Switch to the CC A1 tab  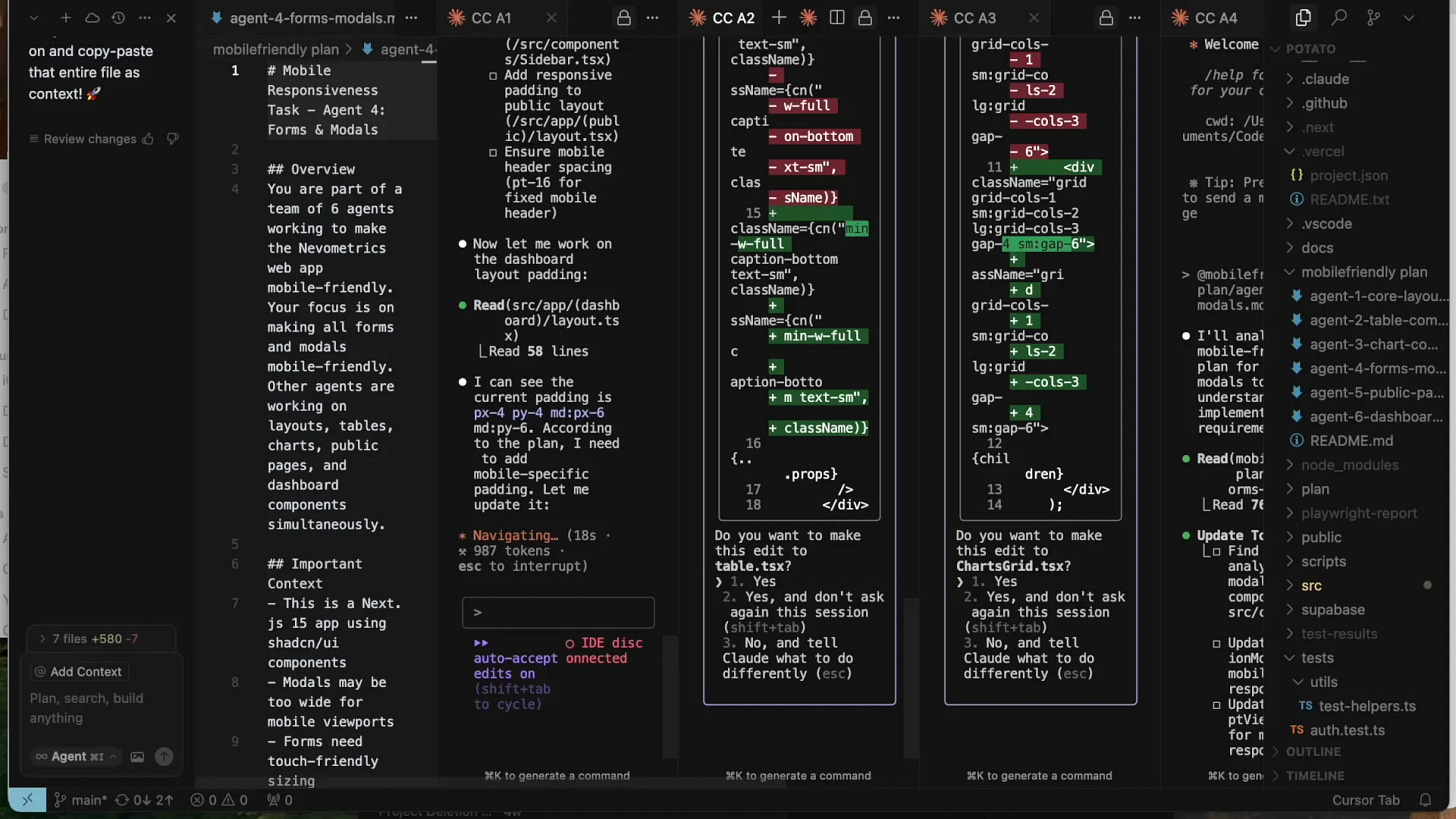(x=490, y=18)
